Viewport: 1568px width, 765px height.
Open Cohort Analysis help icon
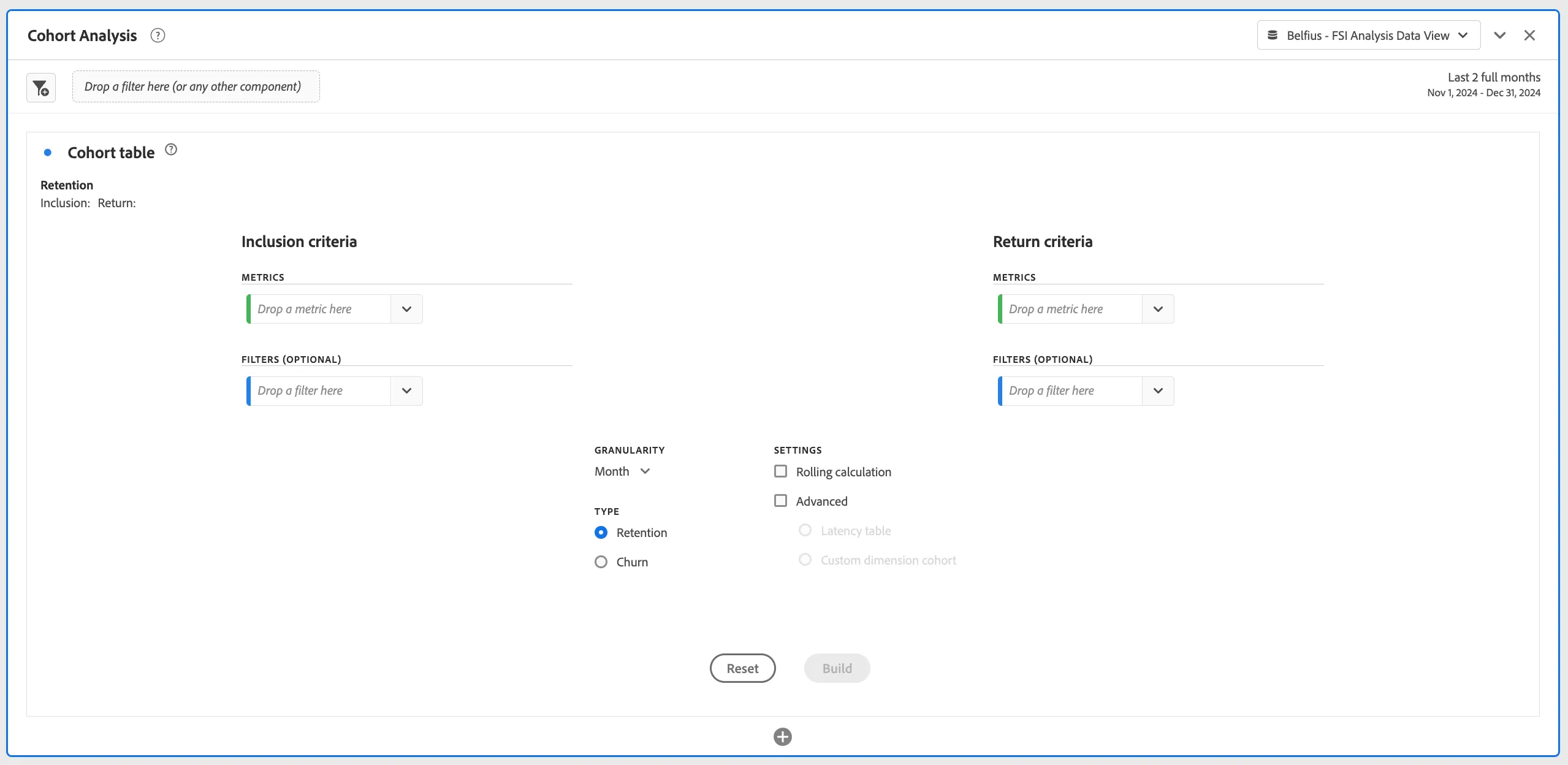pos(158,36)
